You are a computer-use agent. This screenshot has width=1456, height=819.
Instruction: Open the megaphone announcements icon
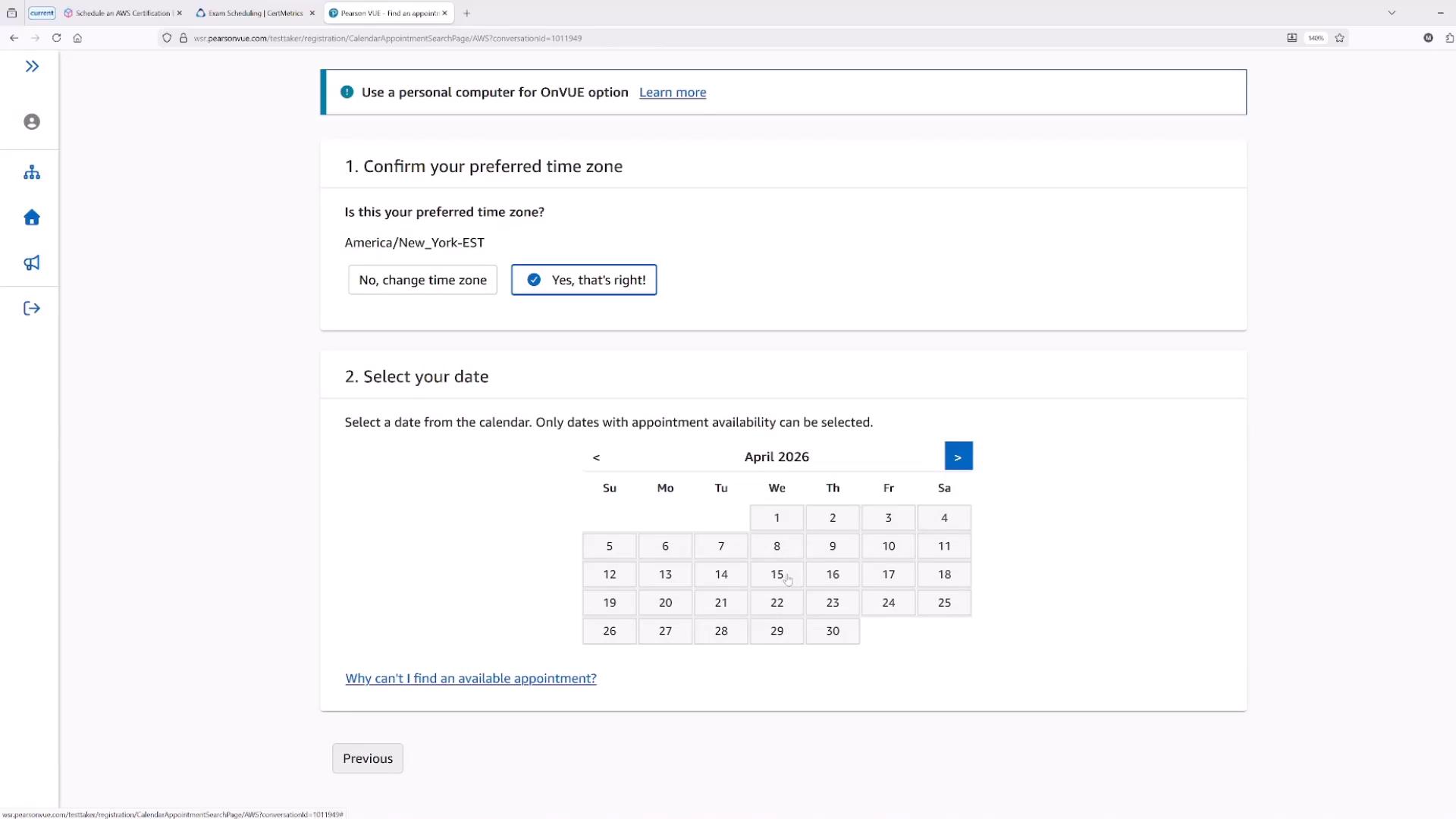[32, 263]
